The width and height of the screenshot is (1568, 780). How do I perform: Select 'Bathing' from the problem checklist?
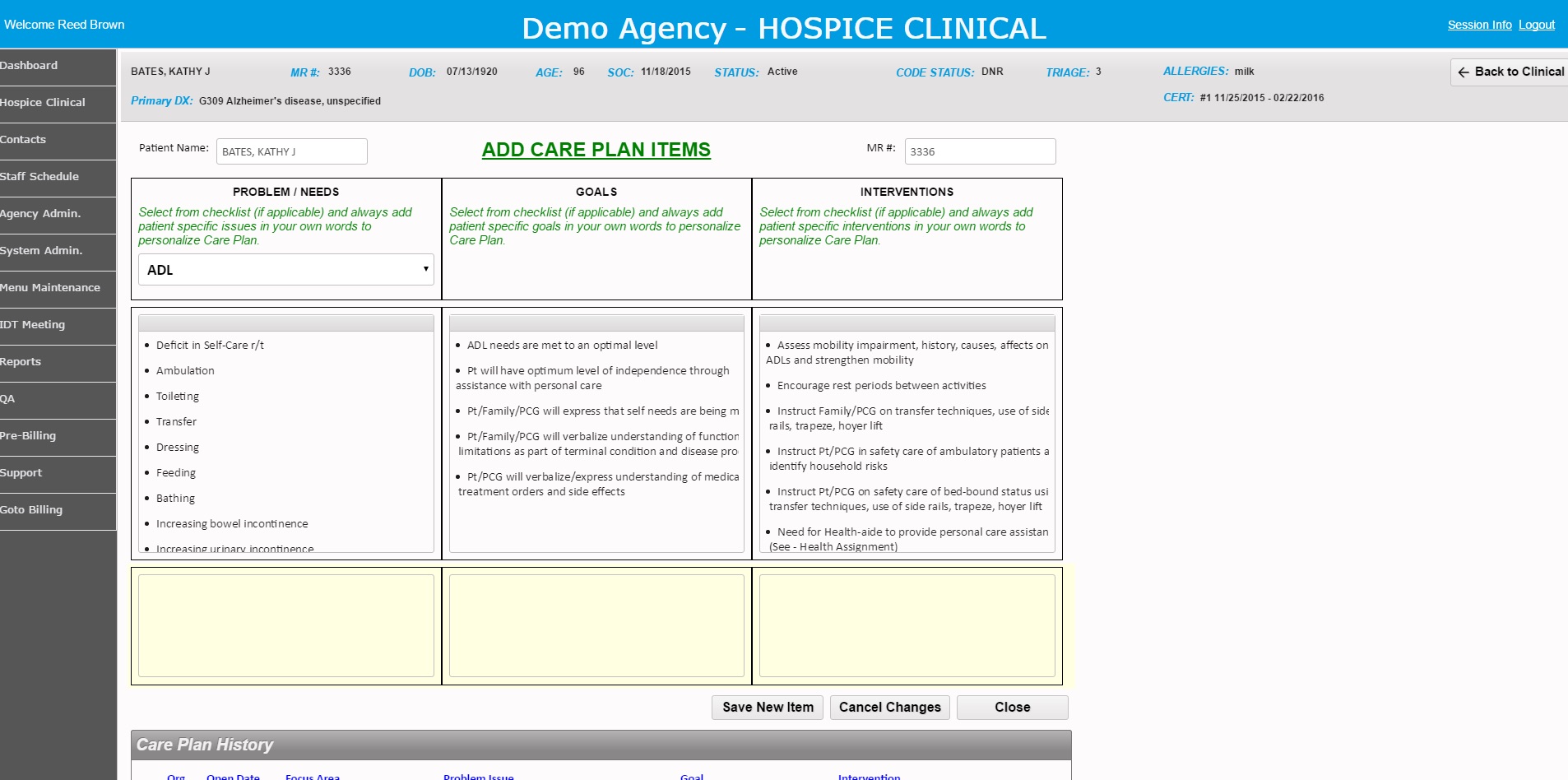click(x=175, y=499)
